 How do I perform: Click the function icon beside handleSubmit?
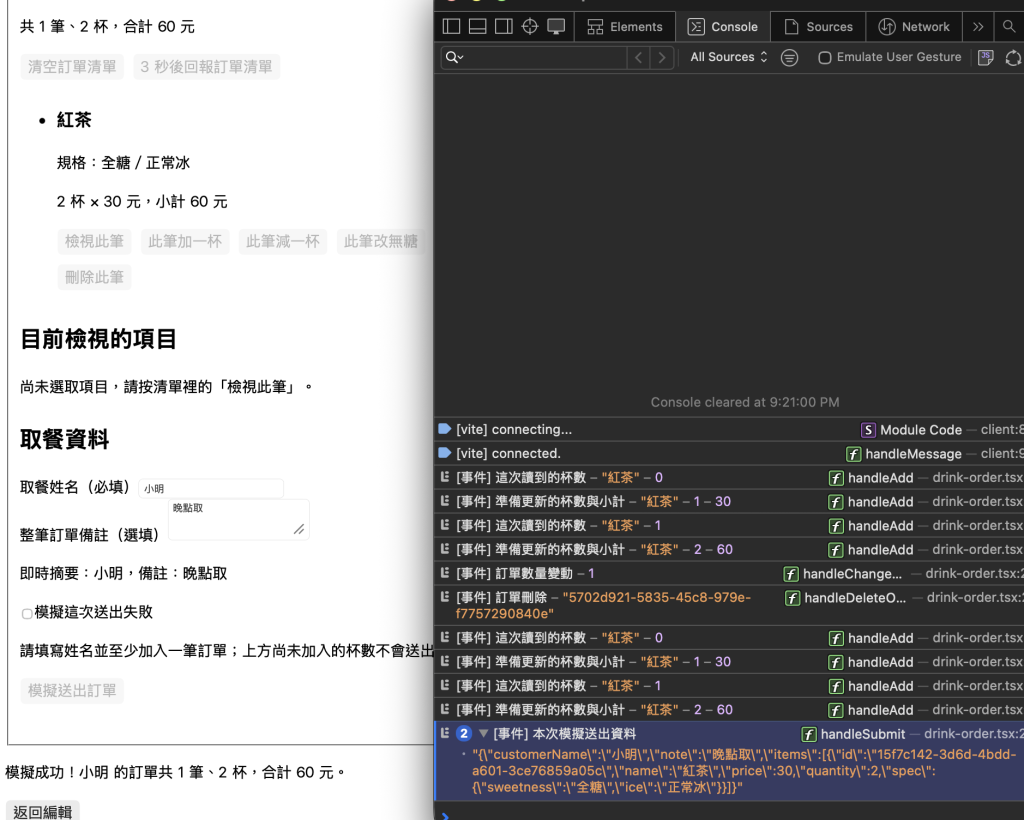[x=808, y=734]
